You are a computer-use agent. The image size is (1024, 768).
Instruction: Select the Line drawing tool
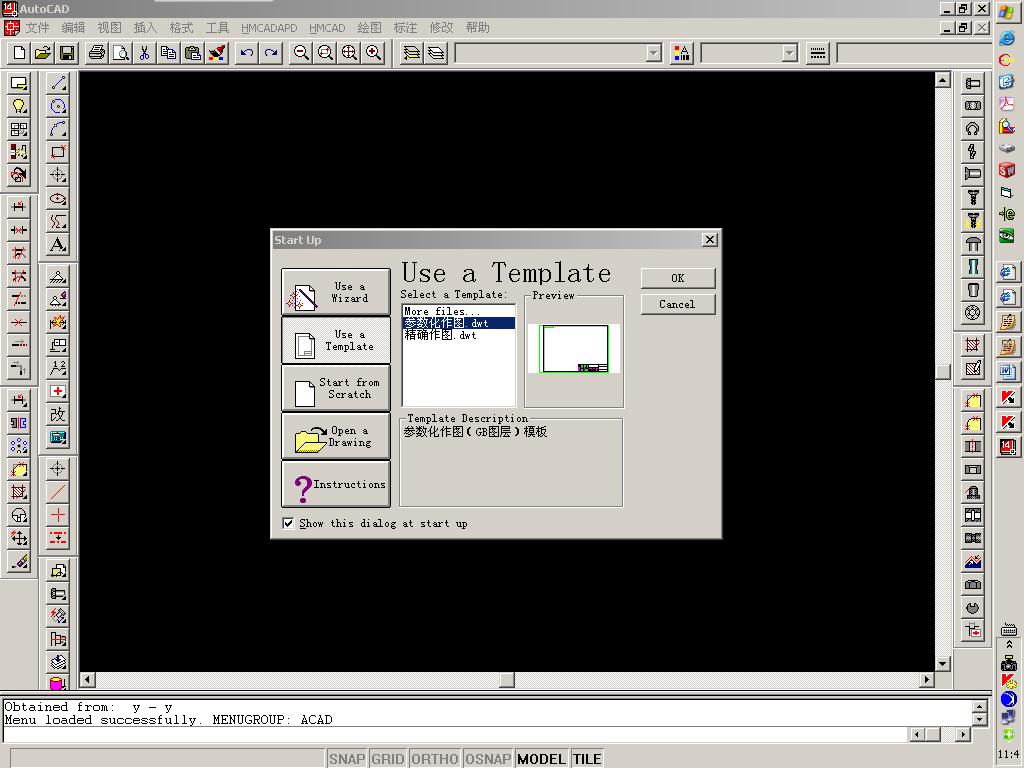pyautogui.click(x=58, y=83)
